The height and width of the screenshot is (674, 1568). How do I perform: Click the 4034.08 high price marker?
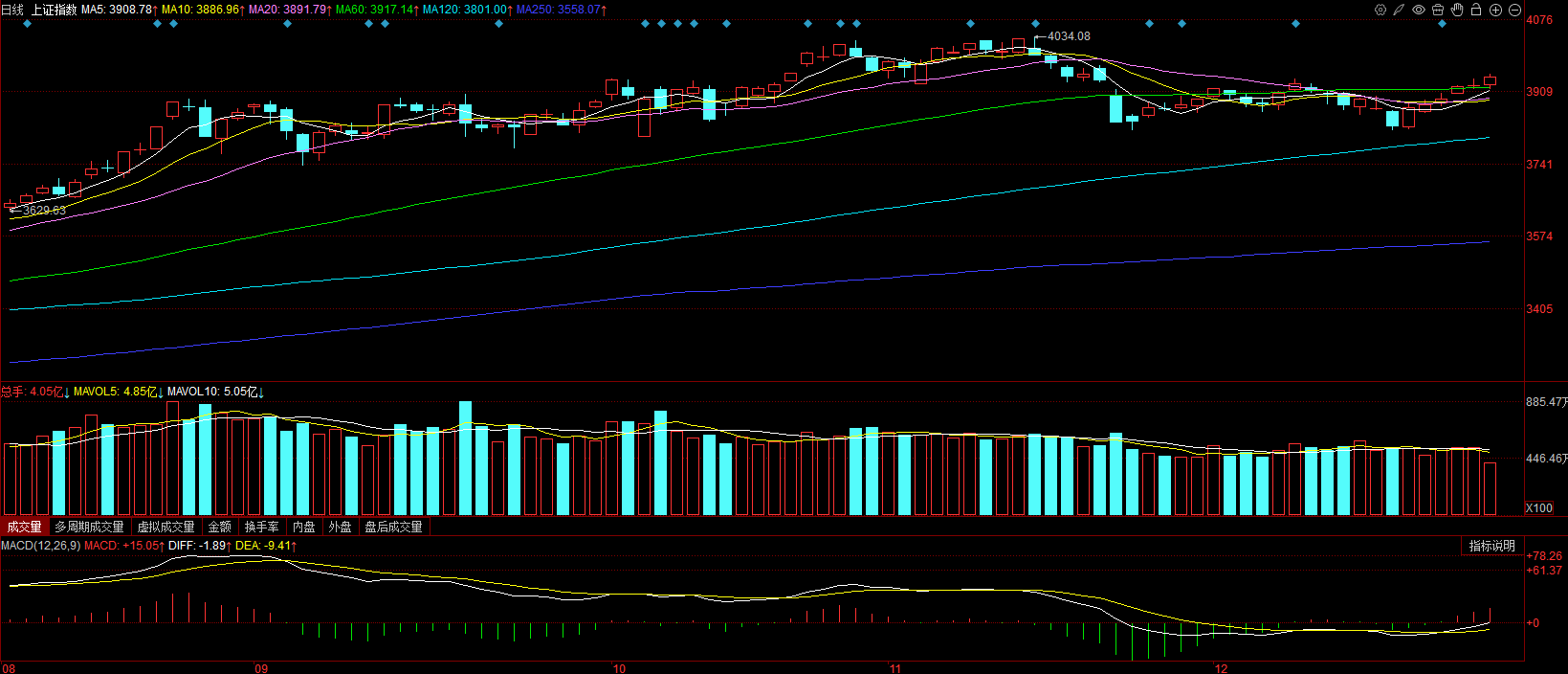(1069, 36)
